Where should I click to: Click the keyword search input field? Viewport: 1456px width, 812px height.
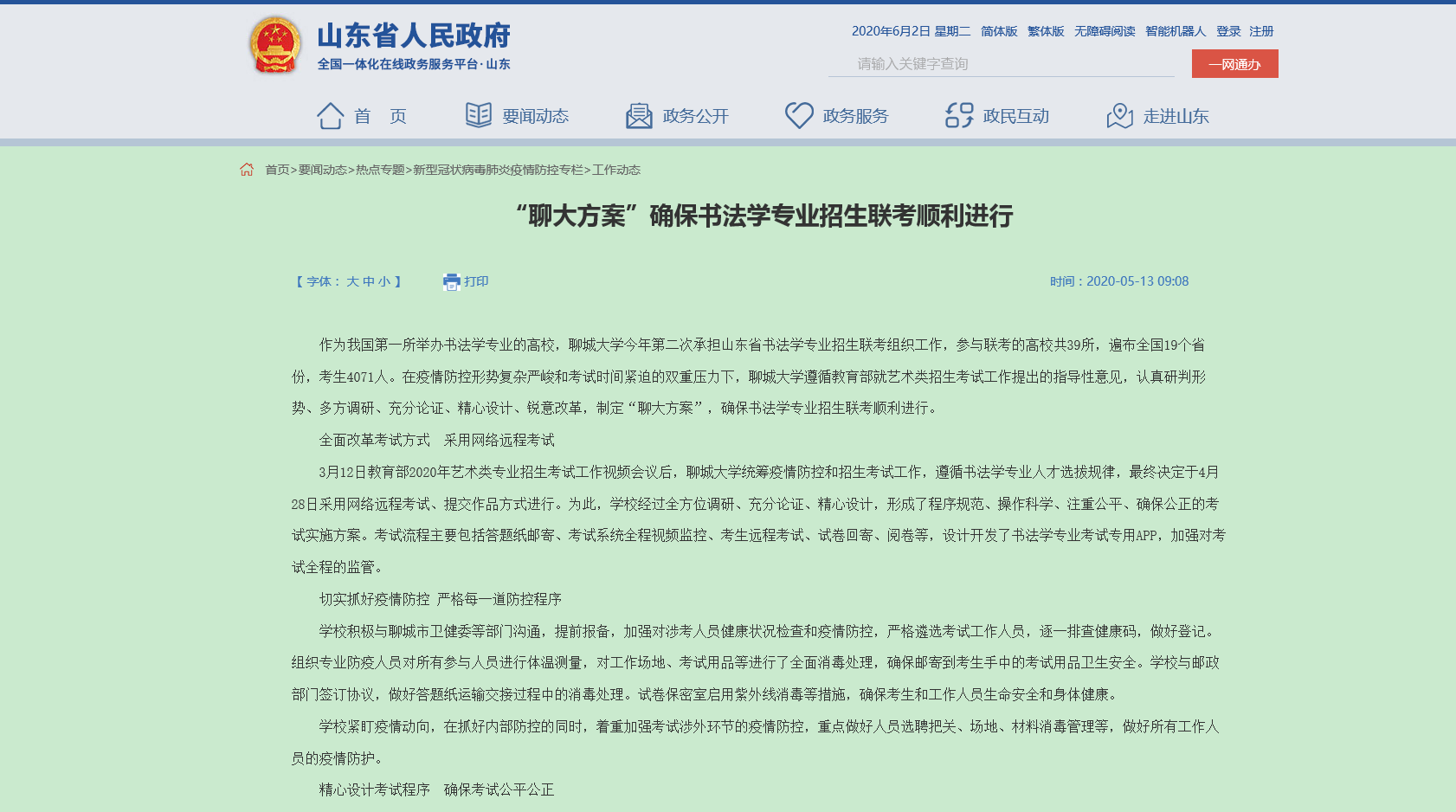[1001, 64]
